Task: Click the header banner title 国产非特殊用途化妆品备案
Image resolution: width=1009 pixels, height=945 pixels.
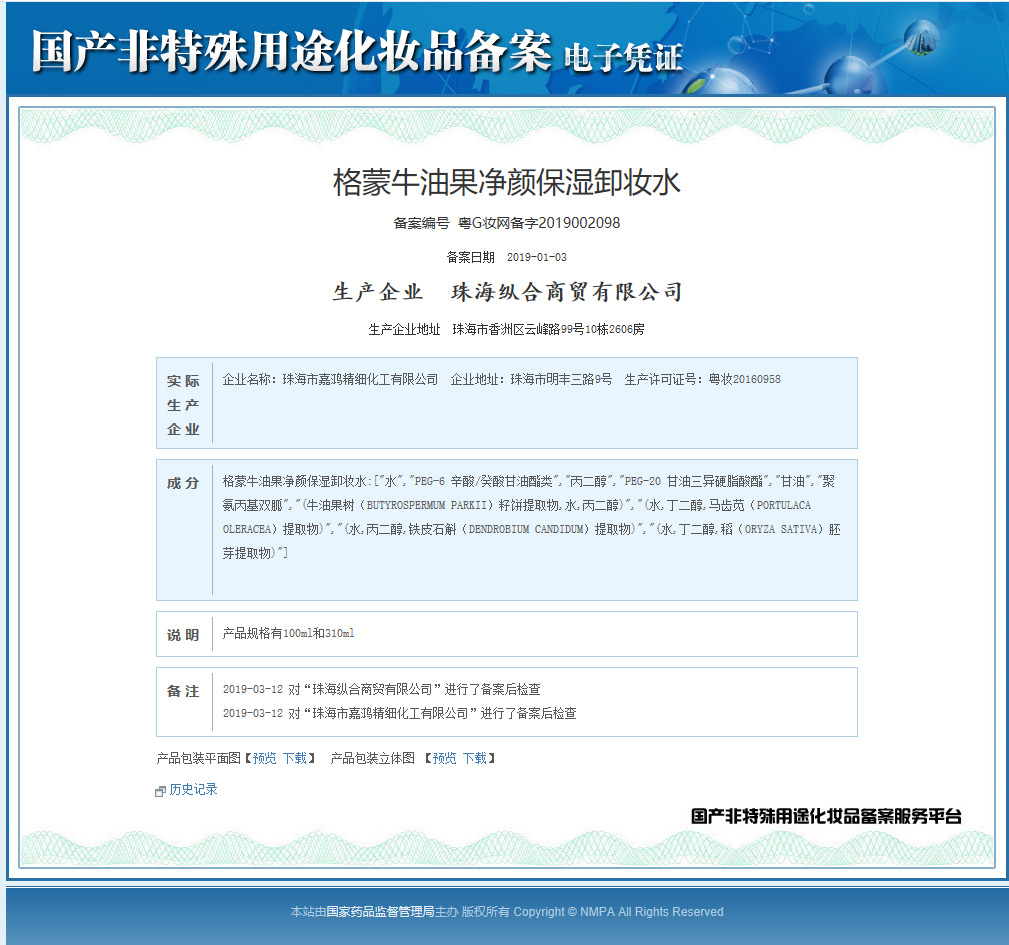Action: pyautogui.click(x=292, y=51)
